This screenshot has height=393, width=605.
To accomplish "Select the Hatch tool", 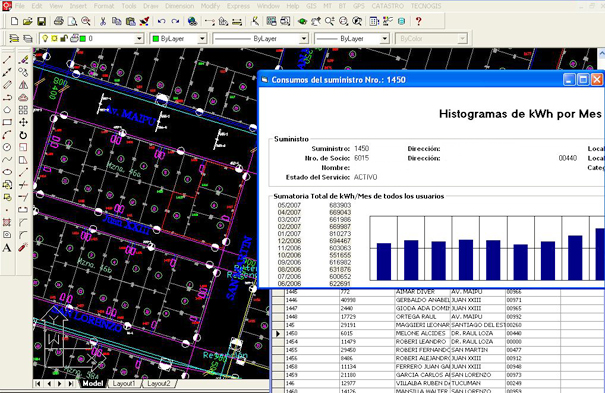I will [7, 222].
